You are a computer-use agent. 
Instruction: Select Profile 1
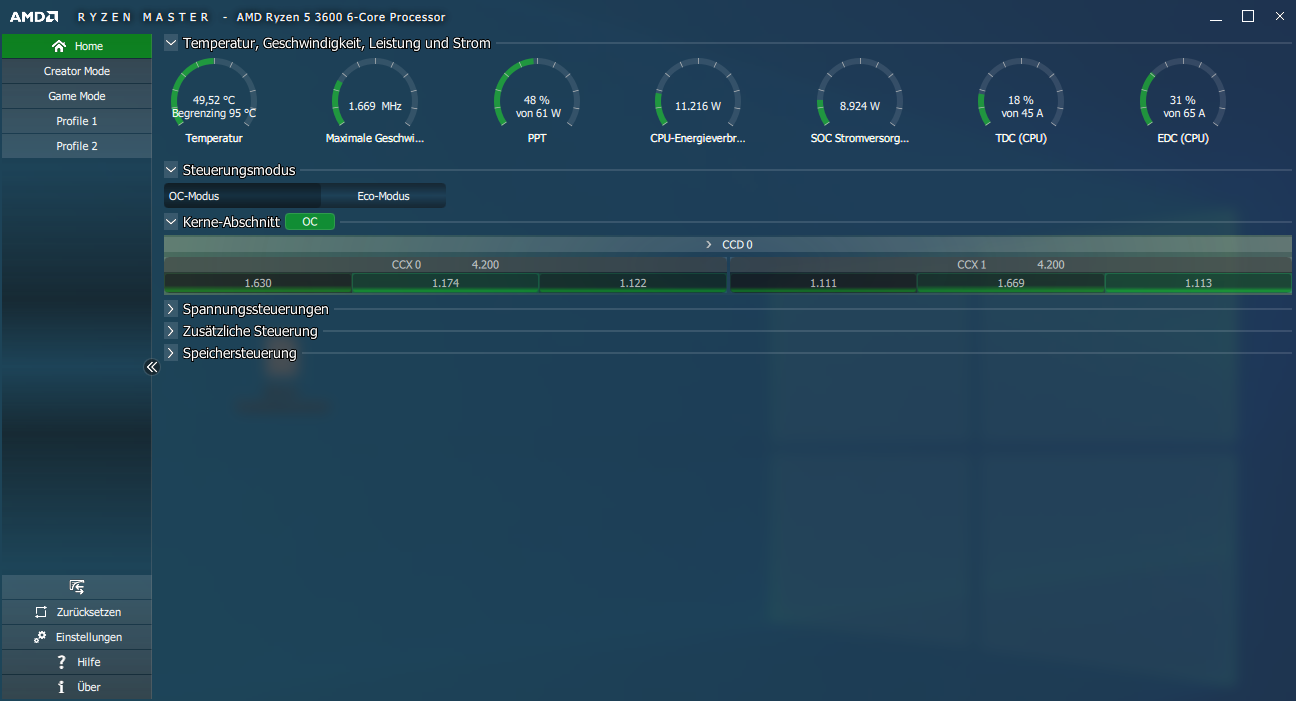click(77, 121)
